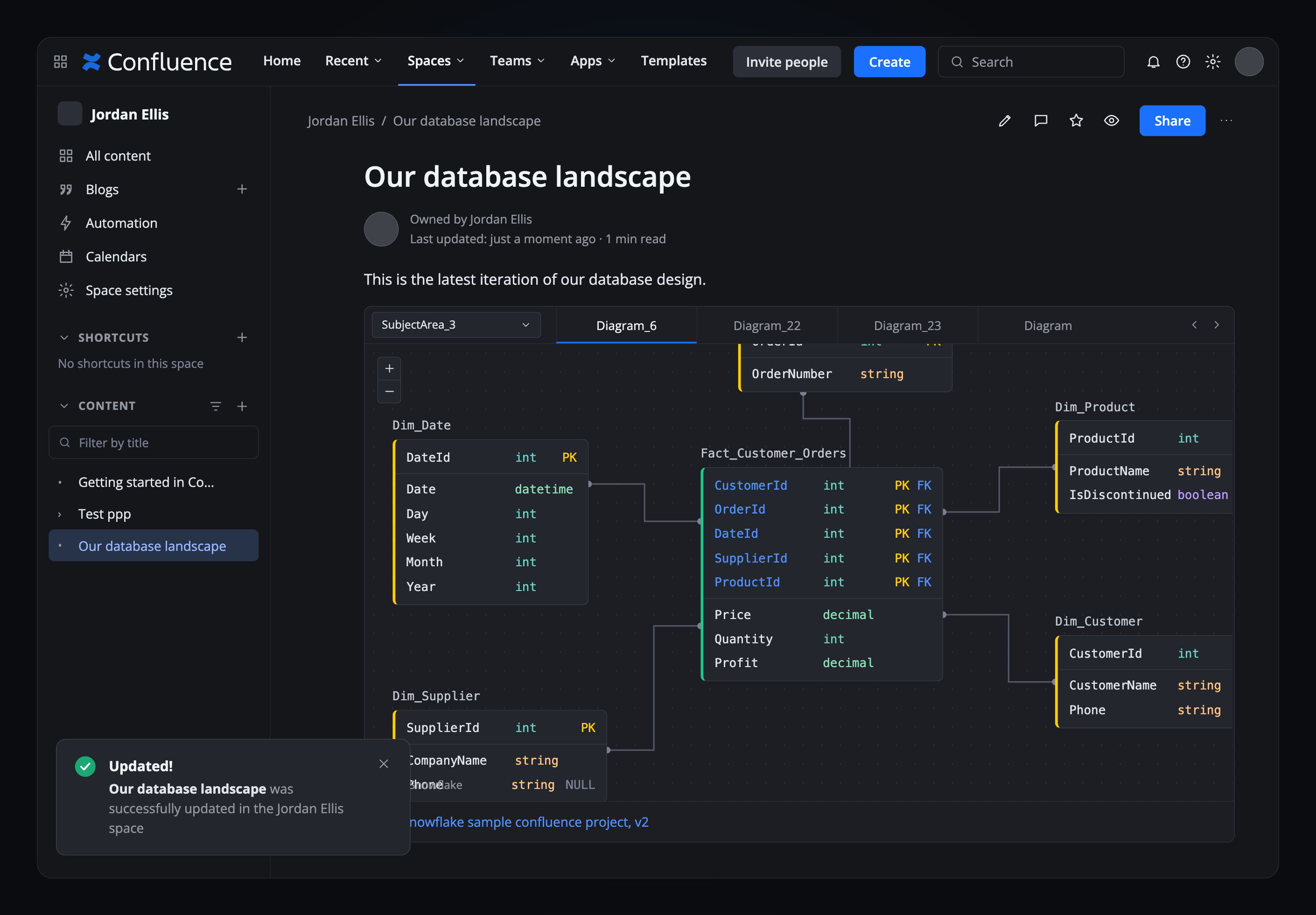Open the comments speech bubble icon
This screenshot has height=915, width=1316.
[1041, 120]
